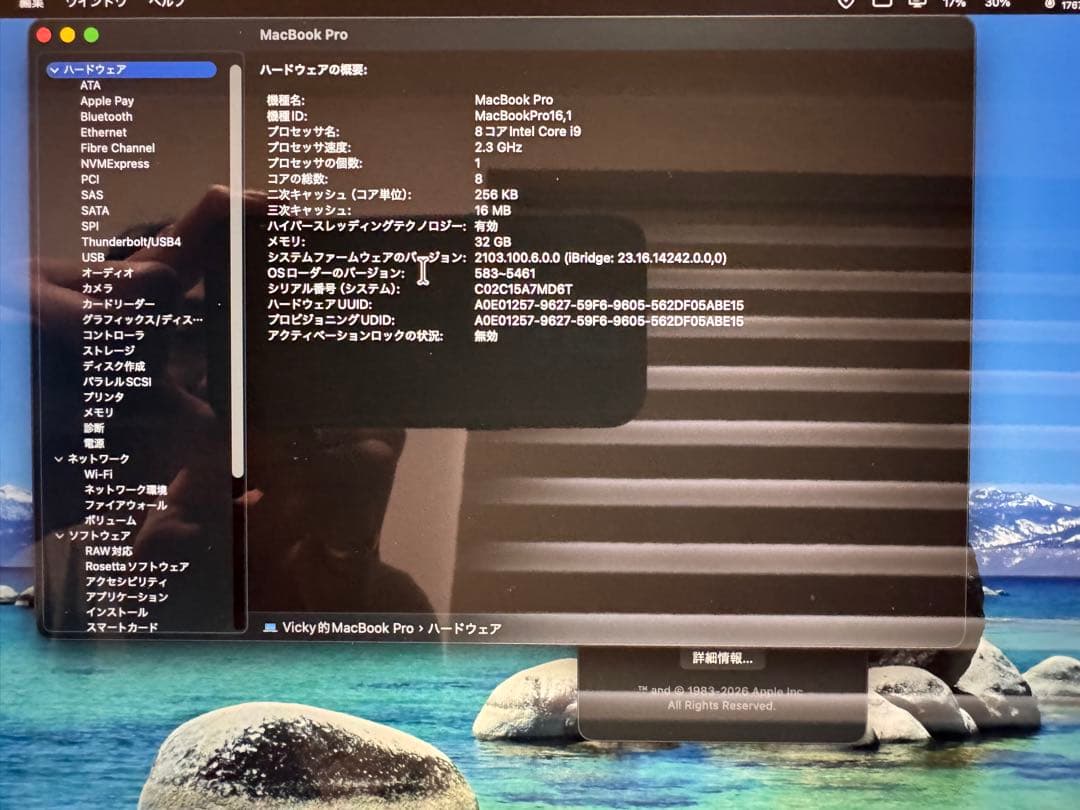1080x810 pixels.
Task: Click Vicky的MacBook Pro in path bar
Action: tap(348, 628)
